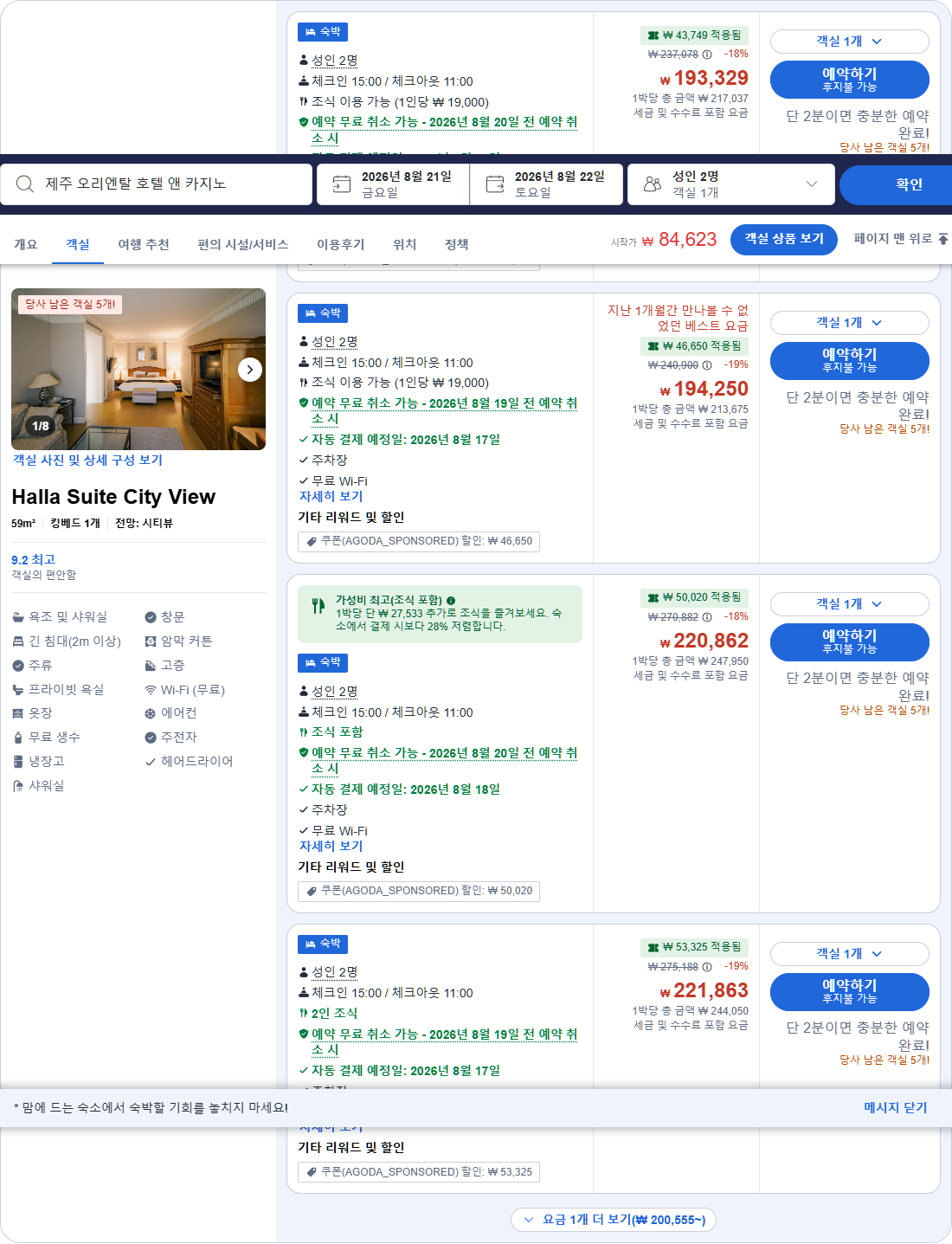Open the 위치 tab
The height and width of the screenshot is (1244, 952).
(405, 245)
